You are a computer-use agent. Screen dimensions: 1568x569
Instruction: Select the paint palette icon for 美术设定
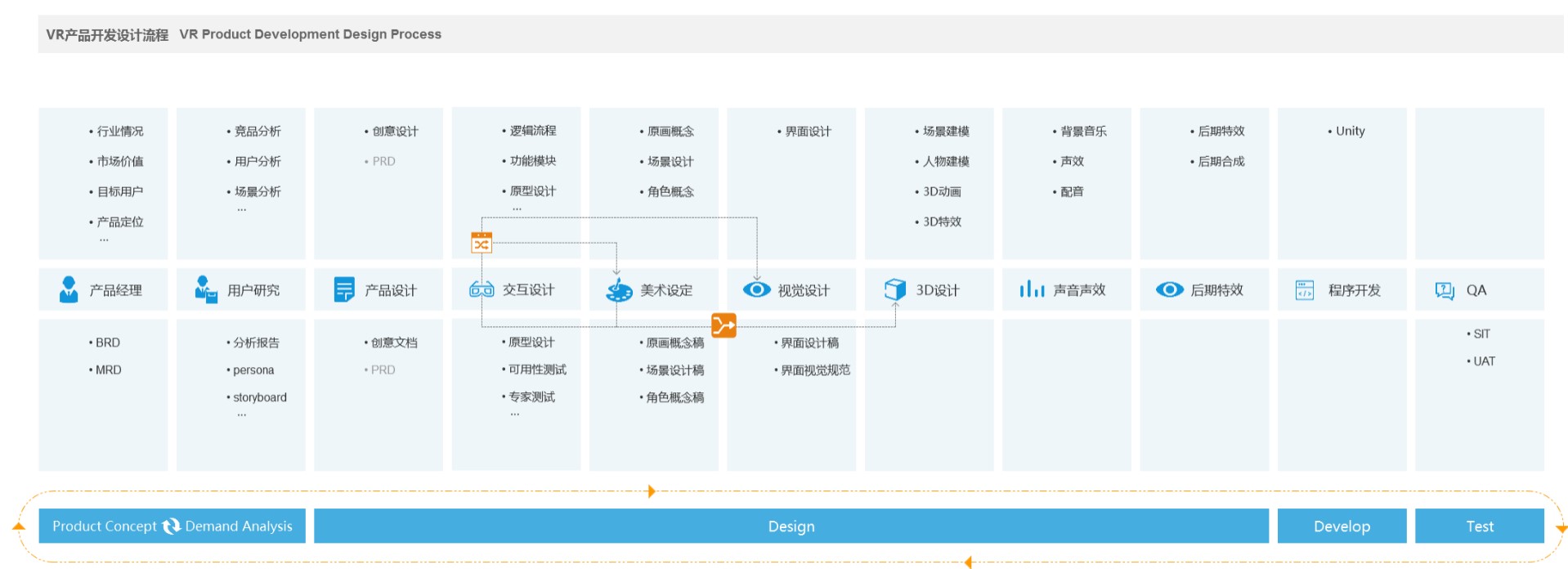[619, 290]
